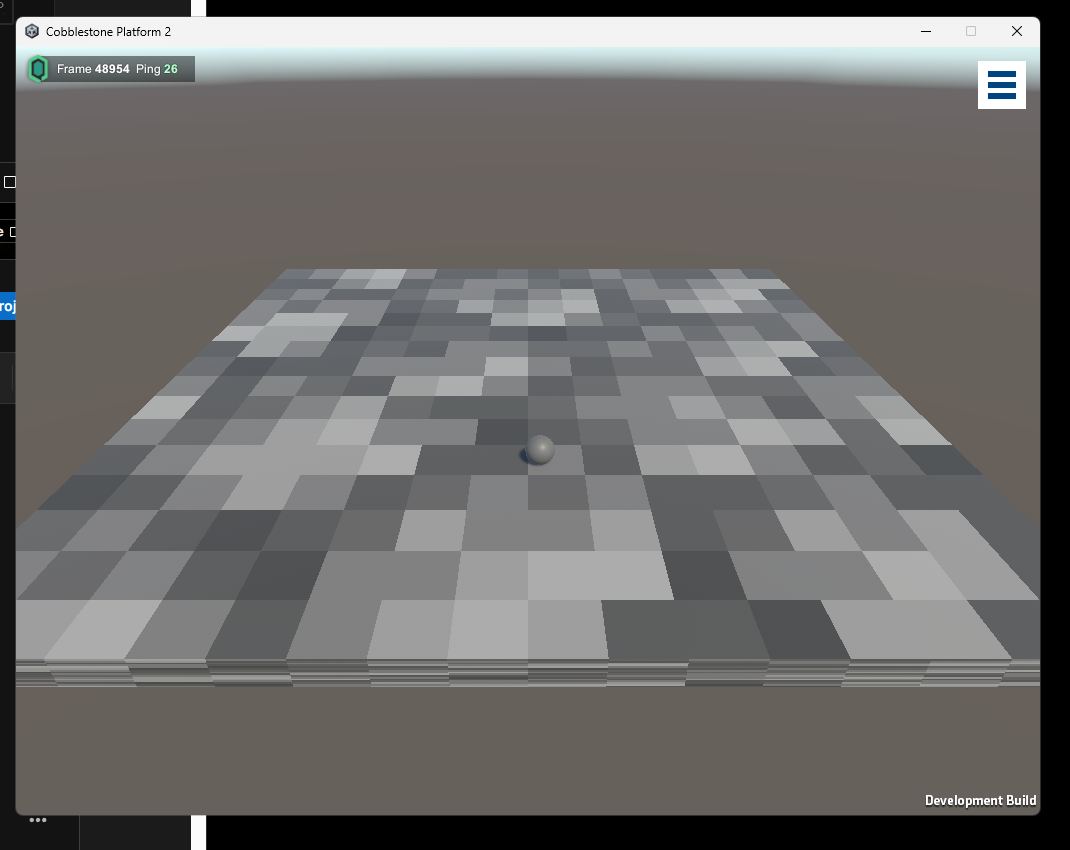Open the three-dots menu at bottom left
Screen dimensions: 1070x850
tap(38, 820)
